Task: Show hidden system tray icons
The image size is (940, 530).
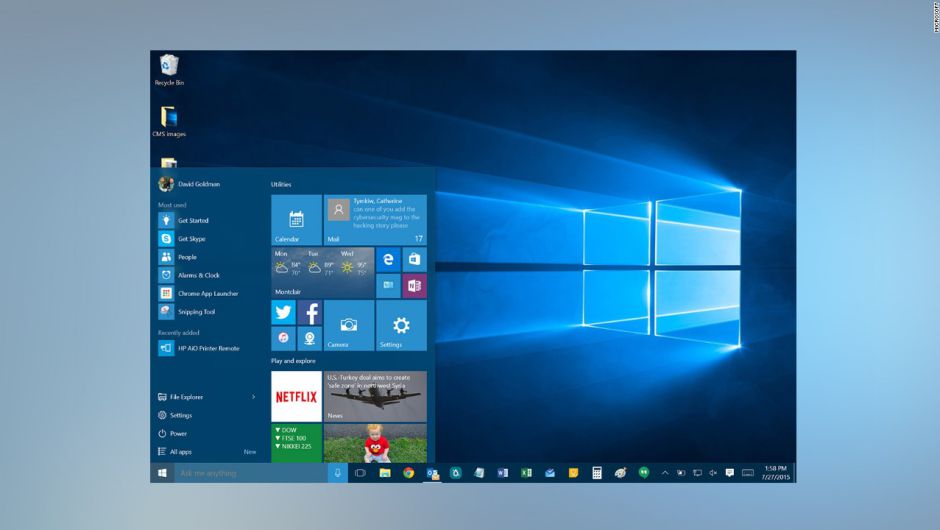Action: point(665,473)
